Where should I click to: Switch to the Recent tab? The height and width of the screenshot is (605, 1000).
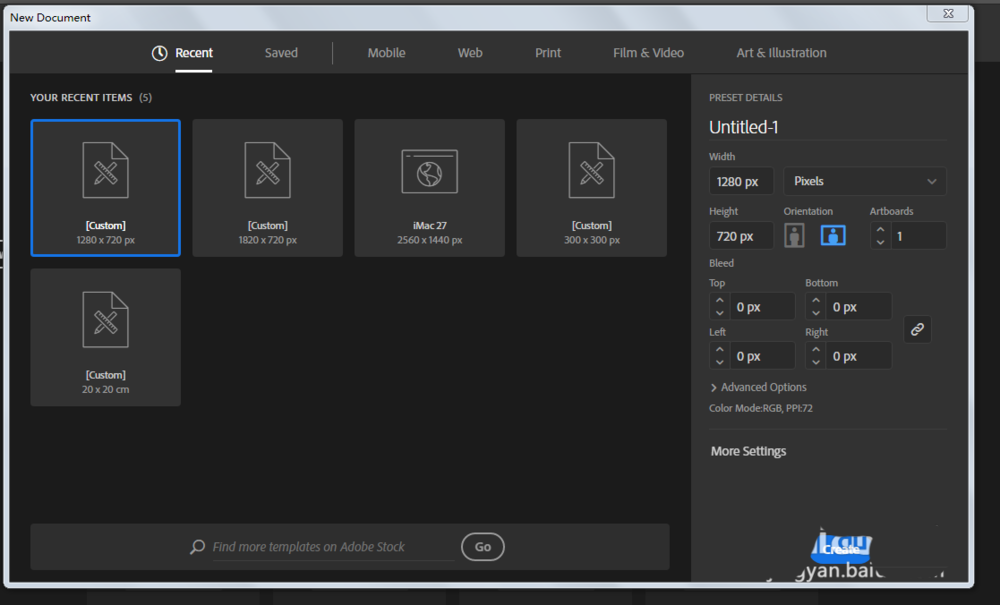(x=194, y=53)
